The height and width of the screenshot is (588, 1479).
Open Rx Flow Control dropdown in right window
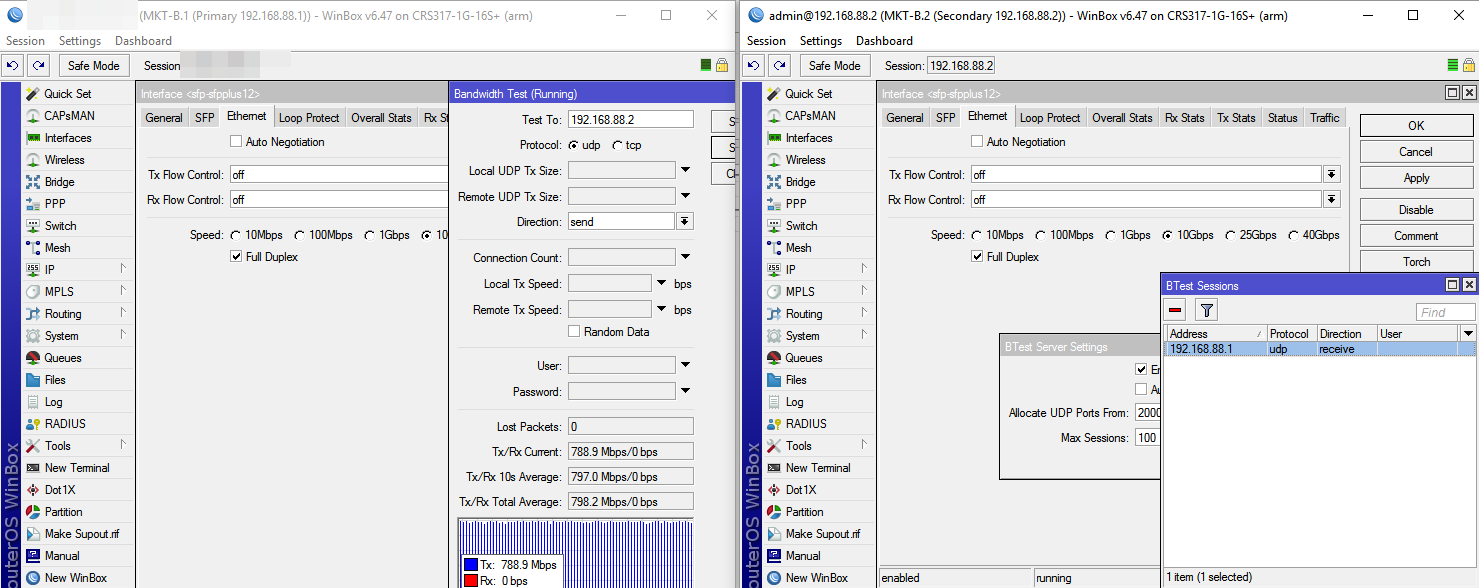[1331, 200]
